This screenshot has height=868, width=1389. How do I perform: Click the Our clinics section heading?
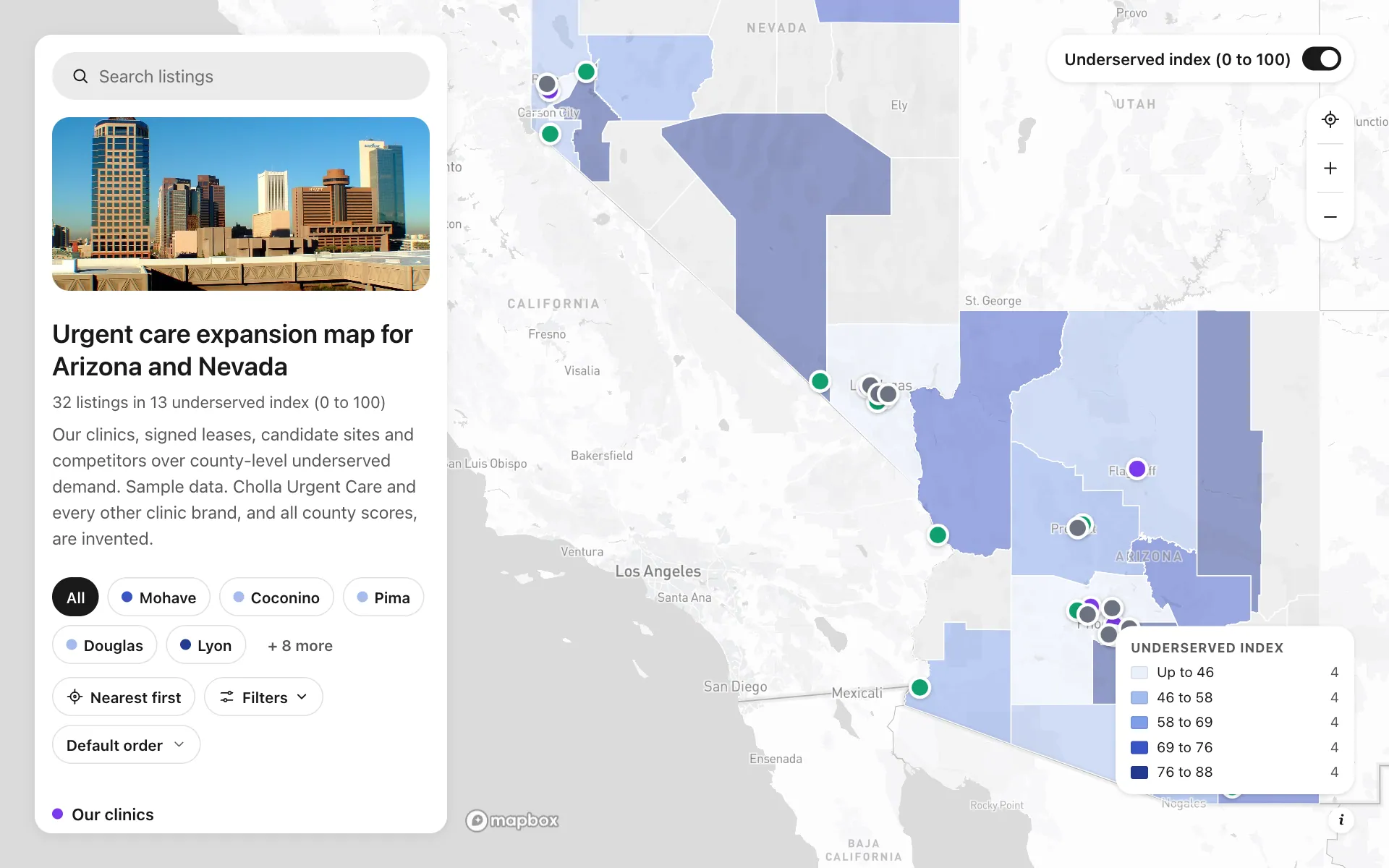(x=112, y=814)
